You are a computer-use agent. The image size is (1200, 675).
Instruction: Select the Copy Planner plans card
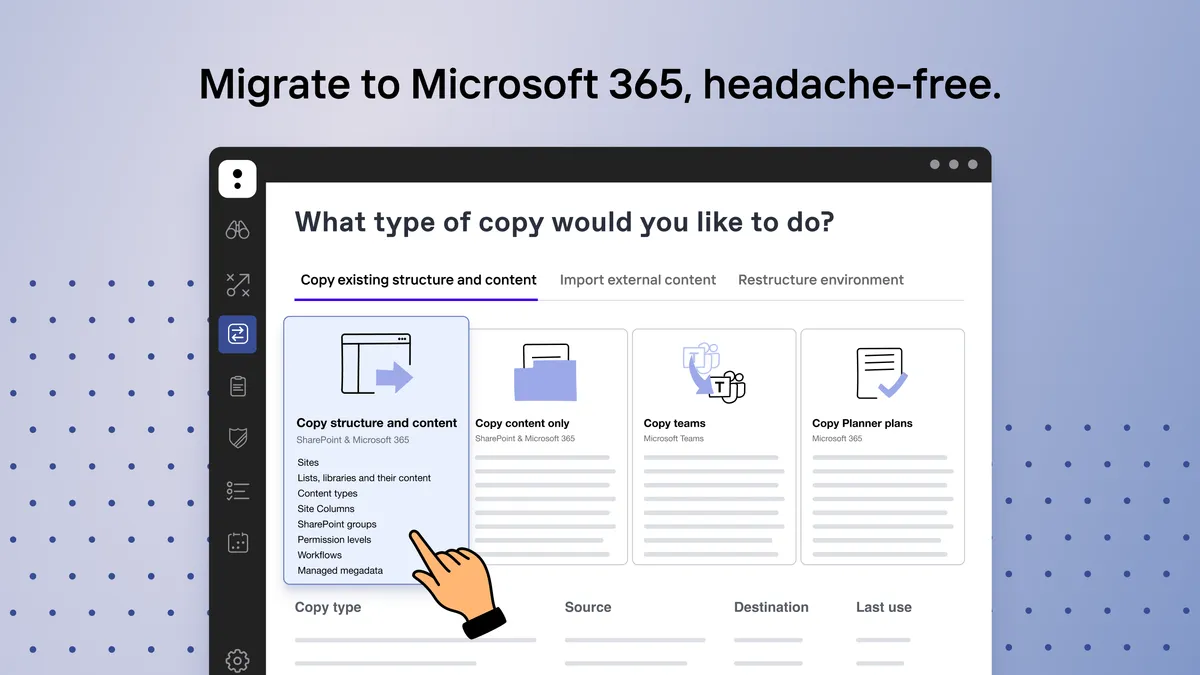(x=883, y=446)
